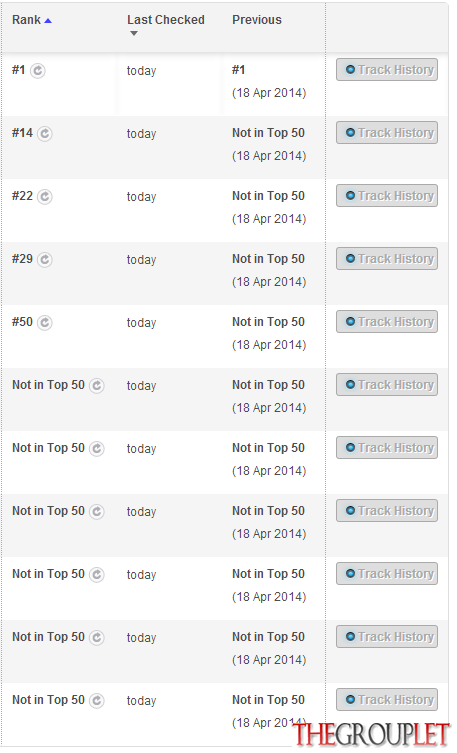Screen dimensions: 457x753
Task: Click the refresh icon beside #29
Action: [x=45, y=260]
